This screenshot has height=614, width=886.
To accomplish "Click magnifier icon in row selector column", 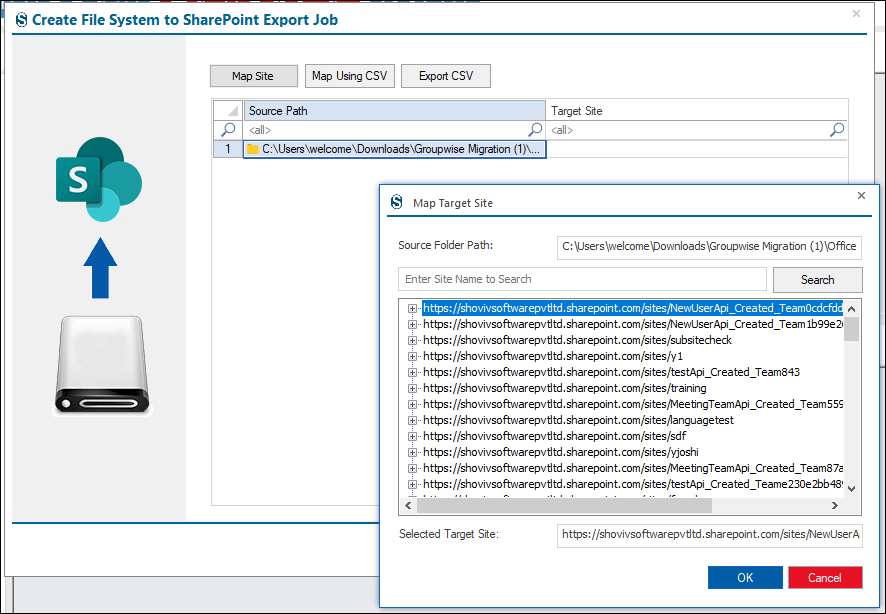I will 228,130.
